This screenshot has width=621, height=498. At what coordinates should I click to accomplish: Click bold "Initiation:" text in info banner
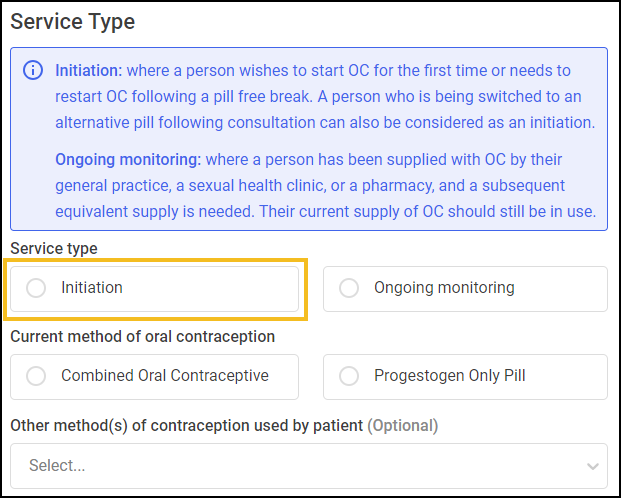coord(89,71)
